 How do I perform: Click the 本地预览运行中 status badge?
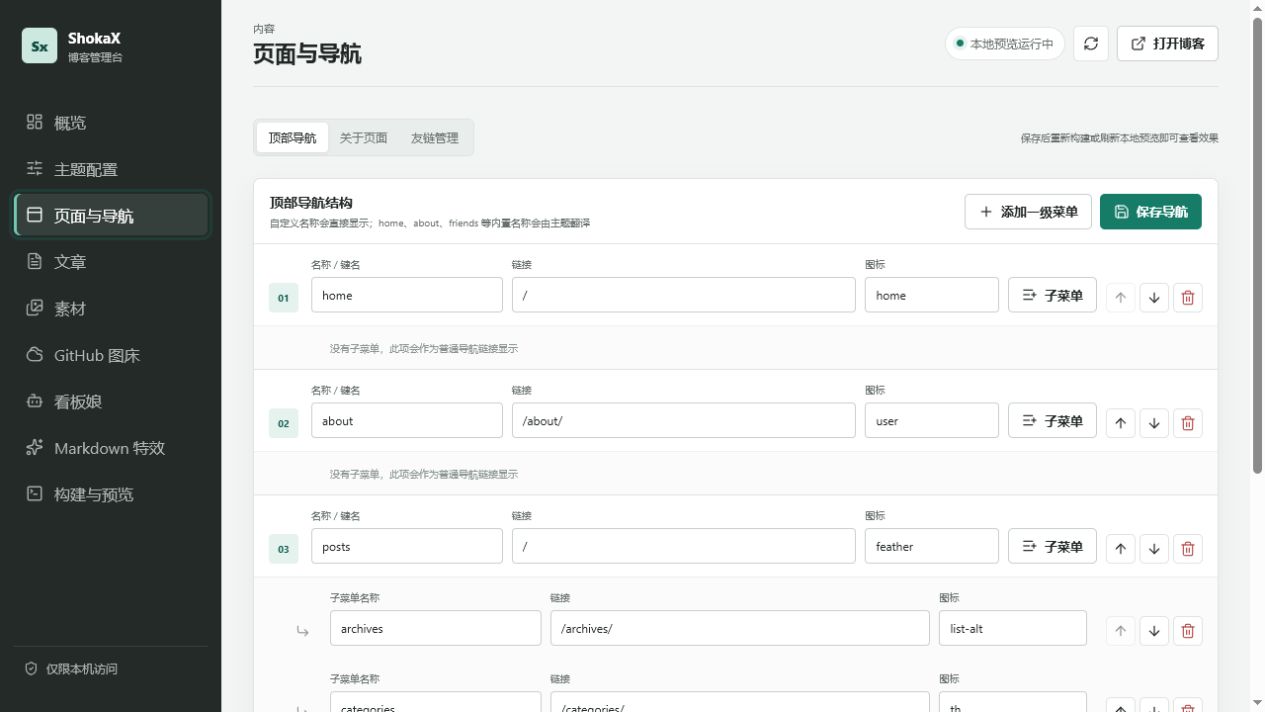1004,44
